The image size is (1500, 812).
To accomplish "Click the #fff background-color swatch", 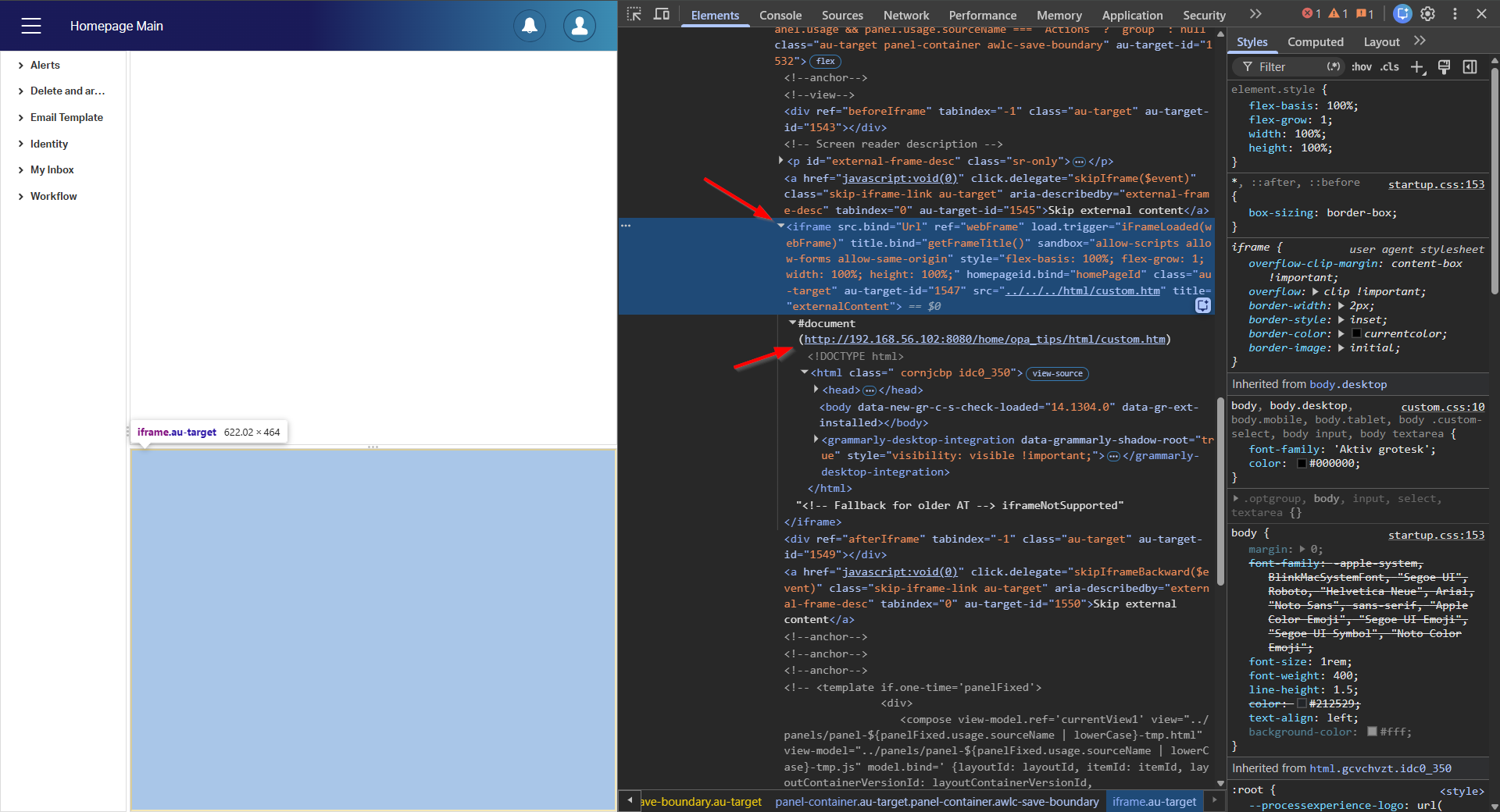I will coord(1372,732).
